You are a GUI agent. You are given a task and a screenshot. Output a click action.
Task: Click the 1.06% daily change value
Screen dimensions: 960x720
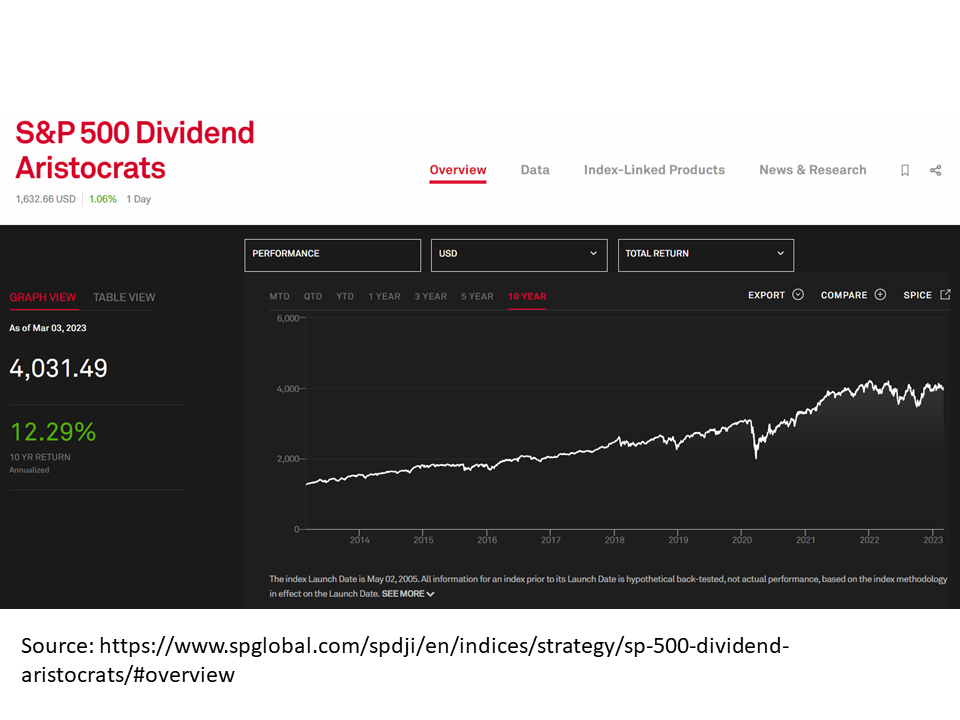103,199
